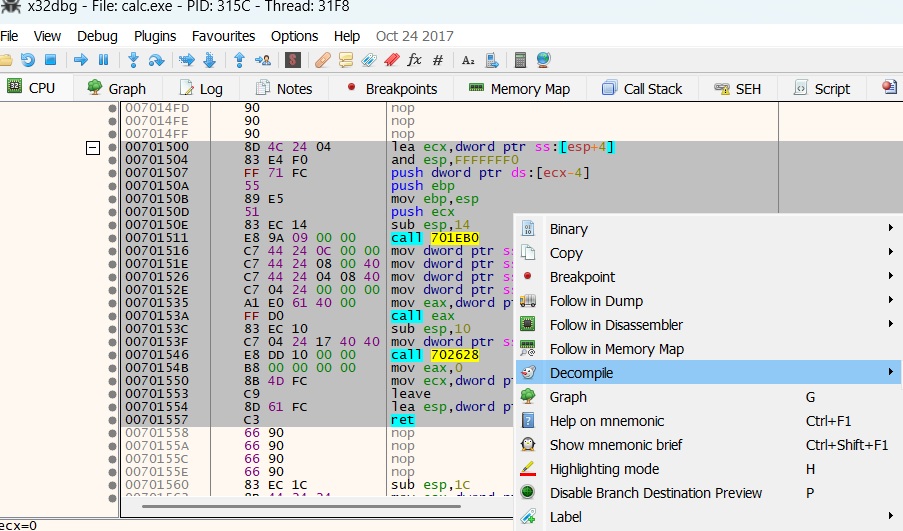
Task: Click the Run arrow toolbar icon
Action: pyautogui.click(x=81, y=60)
